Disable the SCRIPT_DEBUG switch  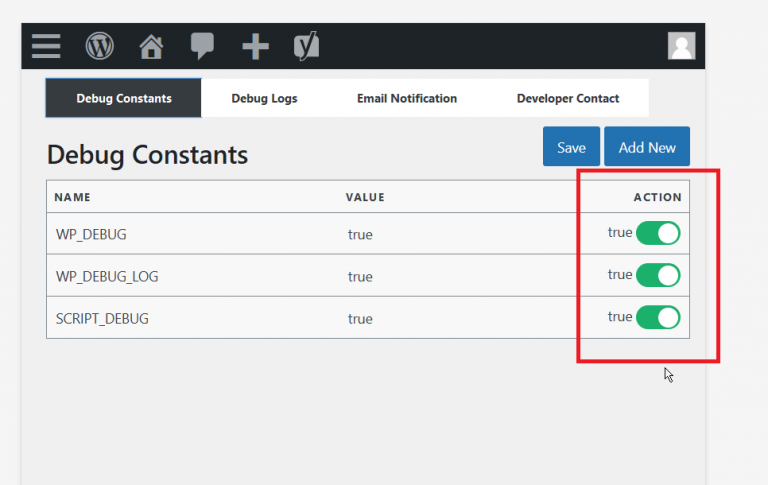coord(658,317)
